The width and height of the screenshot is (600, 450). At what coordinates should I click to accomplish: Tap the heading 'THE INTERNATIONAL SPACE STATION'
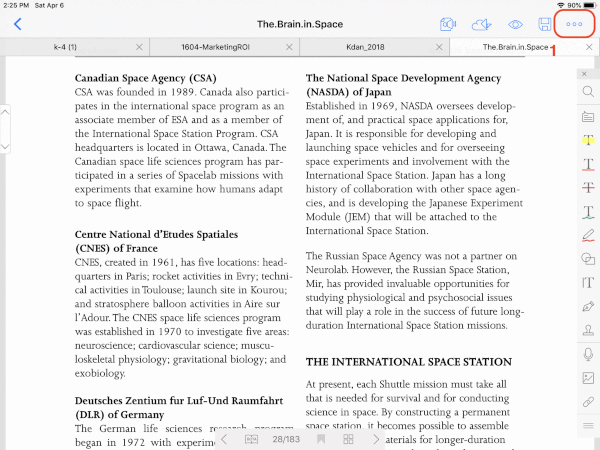(409, 362)
